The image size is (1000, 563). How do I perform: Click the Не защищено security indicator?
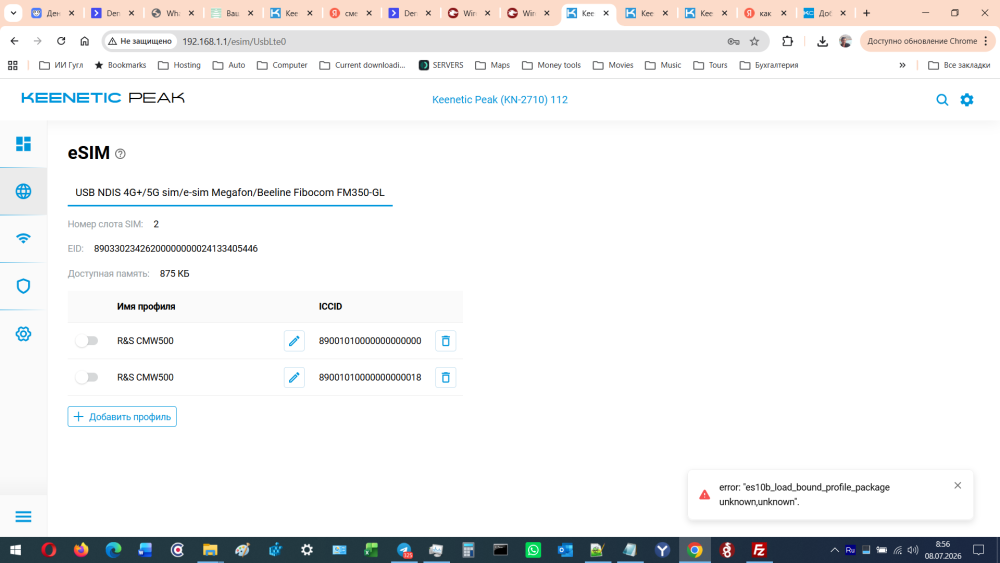141,41
